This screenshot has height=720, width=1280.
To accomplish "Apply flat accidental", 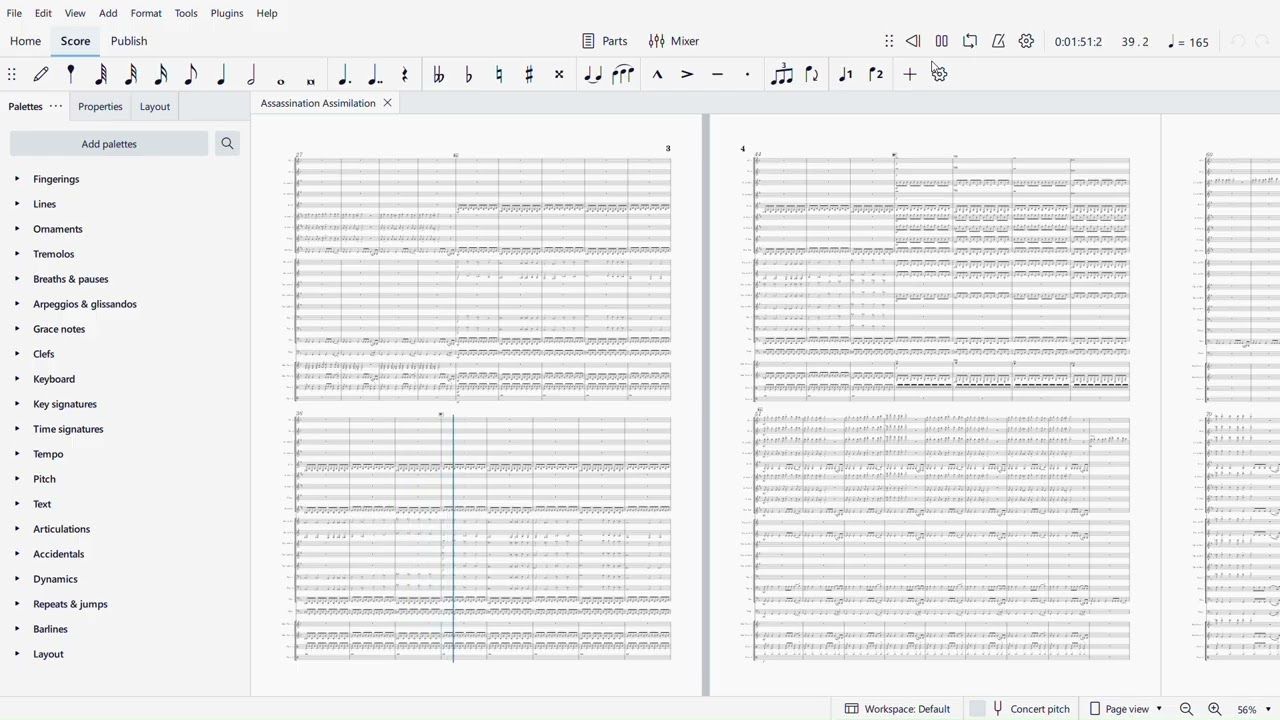I will (469, 75).
